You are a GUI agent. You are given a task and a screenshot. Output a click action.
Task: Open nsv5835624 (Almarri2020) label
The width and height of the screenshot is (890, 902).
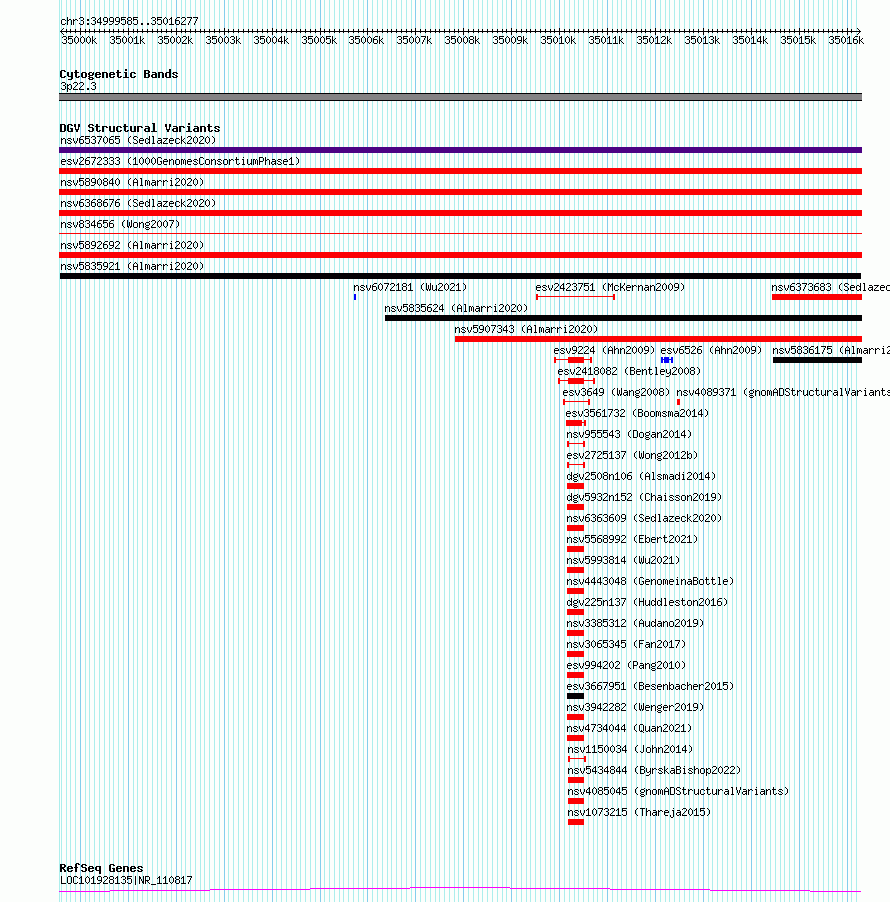(x=456, y=308)
